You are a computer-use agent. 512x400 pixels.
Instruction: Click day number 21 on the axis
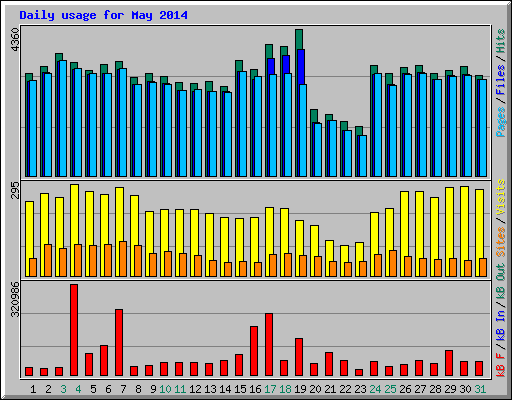click(330, 389)
